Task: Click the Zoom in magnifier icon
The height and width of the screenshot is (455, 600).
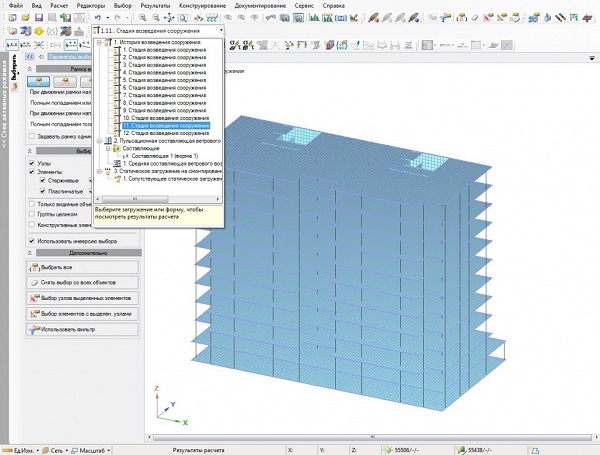Action: click(142, 18)
